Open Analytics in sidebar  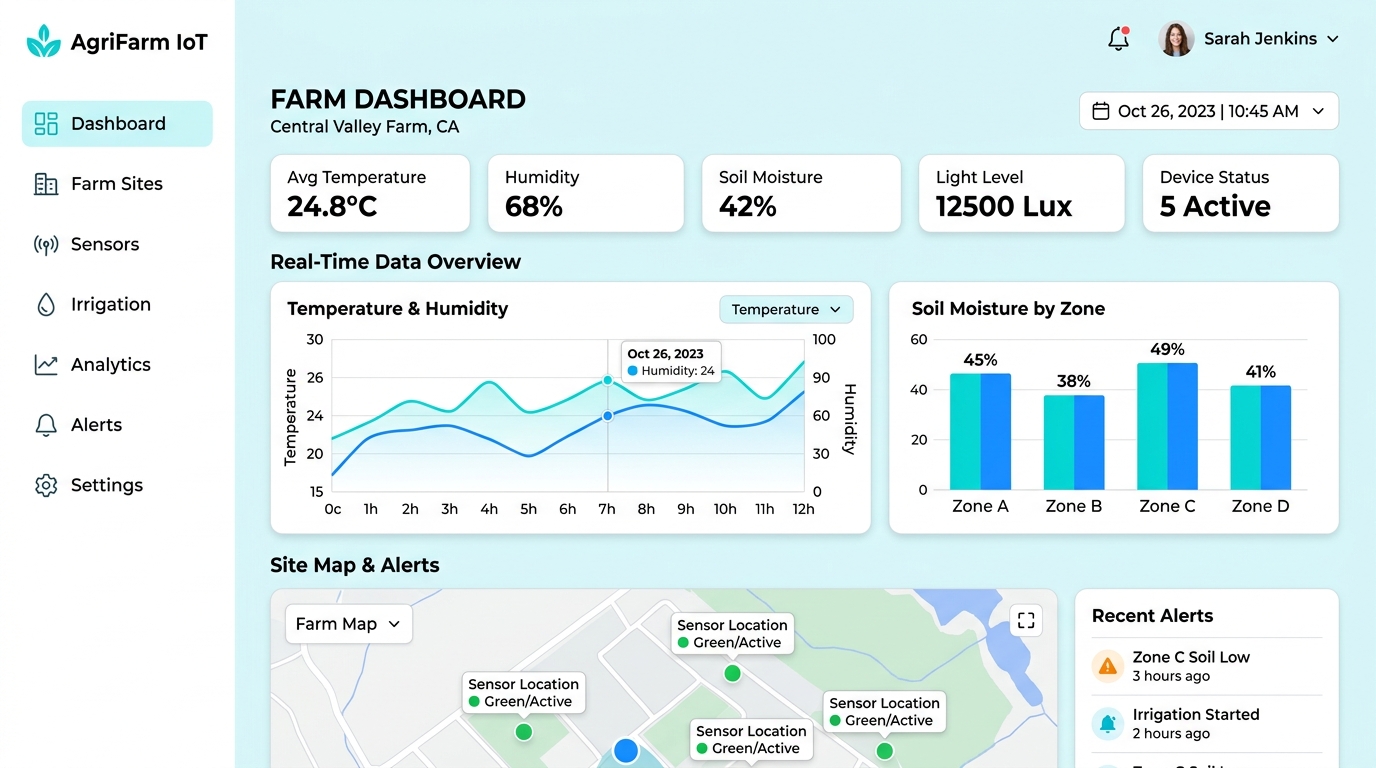click(x=117, y=365)
